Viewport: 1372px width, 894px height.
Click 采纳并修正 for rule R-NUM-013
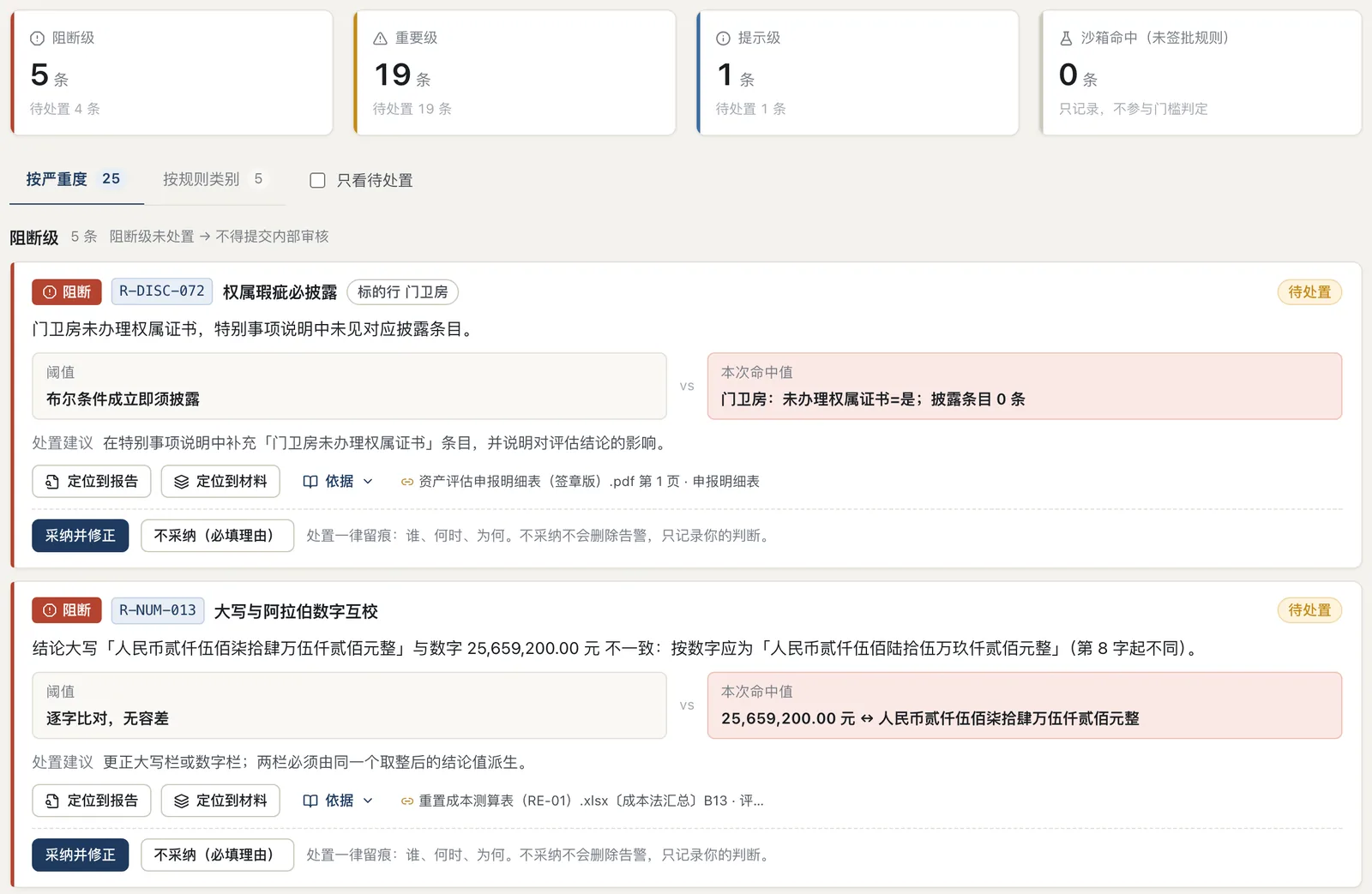tap(81, 855)
